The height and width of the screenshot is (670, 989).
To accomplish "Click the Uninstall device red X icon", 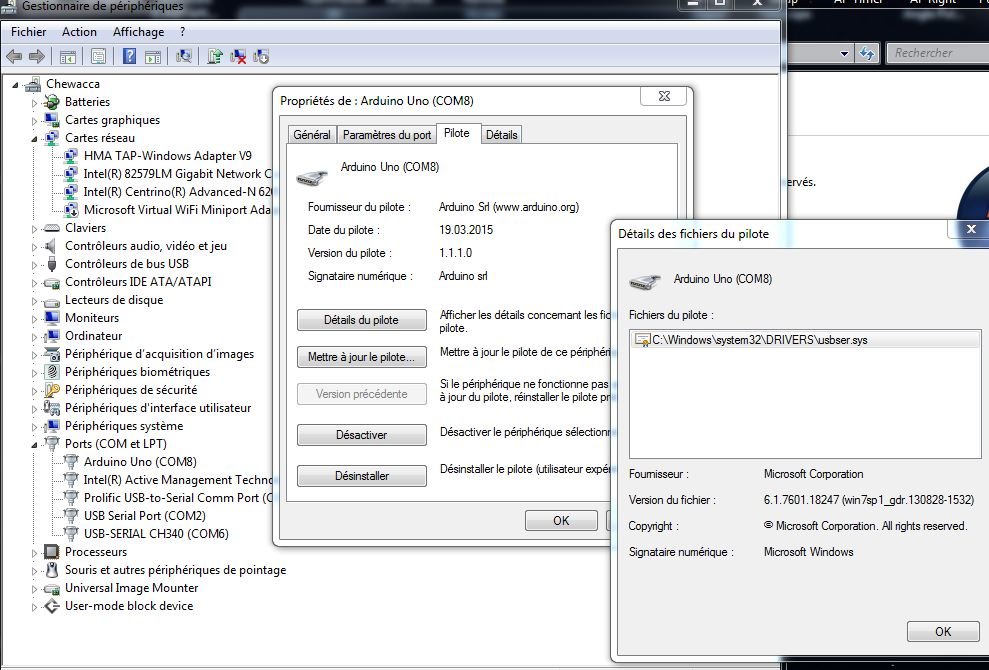I will pyautogui.click(x=238, y=57).
